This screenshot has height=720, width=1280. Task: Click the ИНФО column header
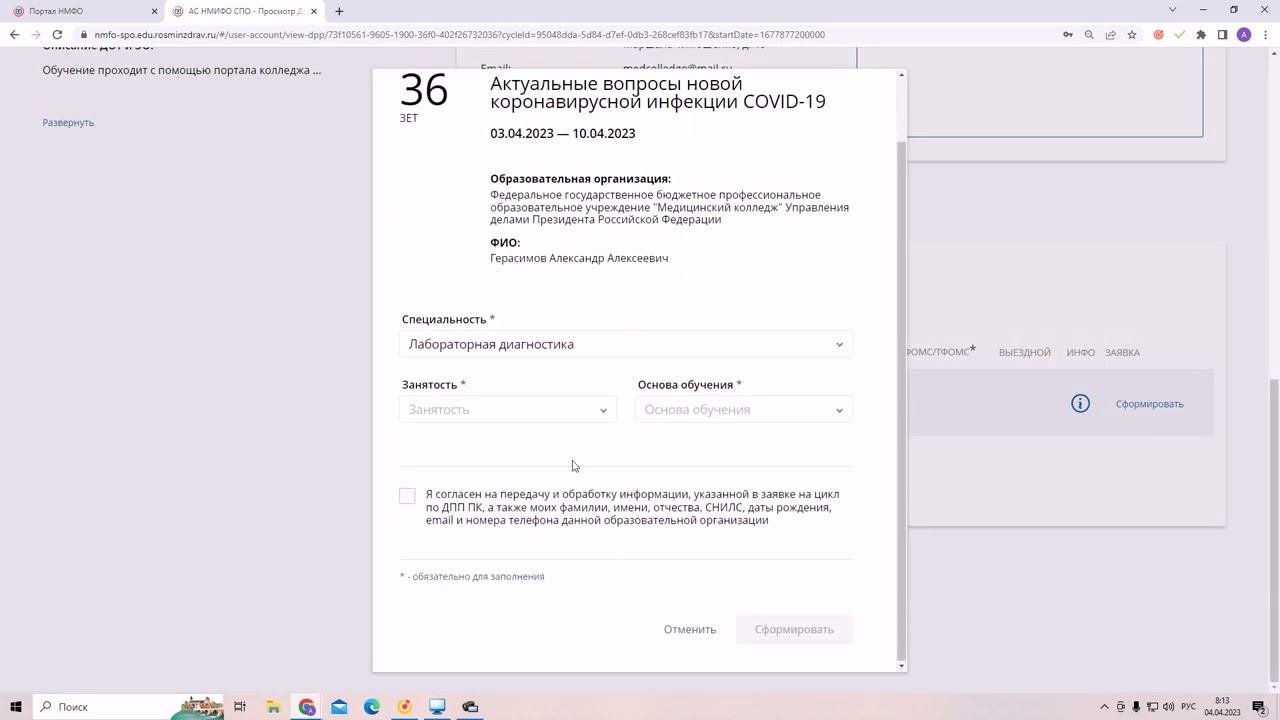pos(1080,353)
